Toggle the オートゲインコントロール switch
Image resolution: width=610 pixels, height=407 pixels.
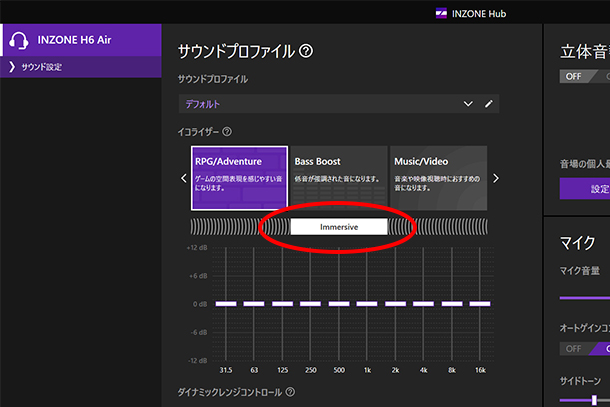(x=583, y=348)
